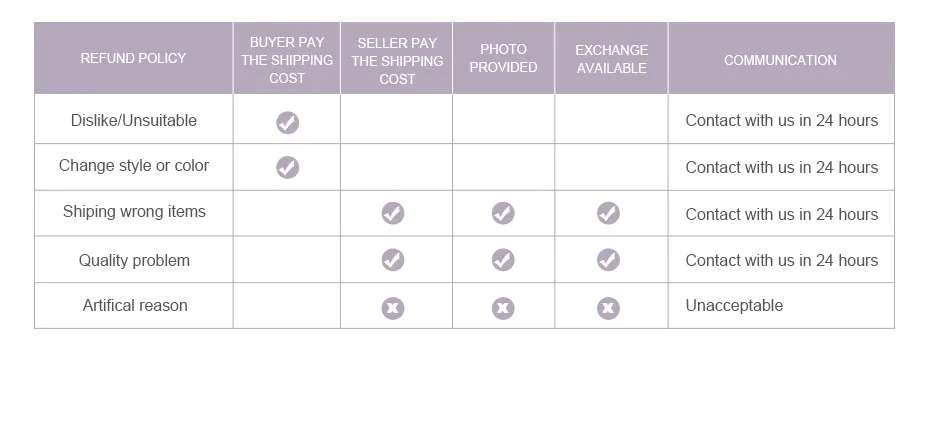The width and height of the screenshot is (930, 429).
Task: Click photo-provided checkmark in Quality problem row
Action: [x=503, y=260]
